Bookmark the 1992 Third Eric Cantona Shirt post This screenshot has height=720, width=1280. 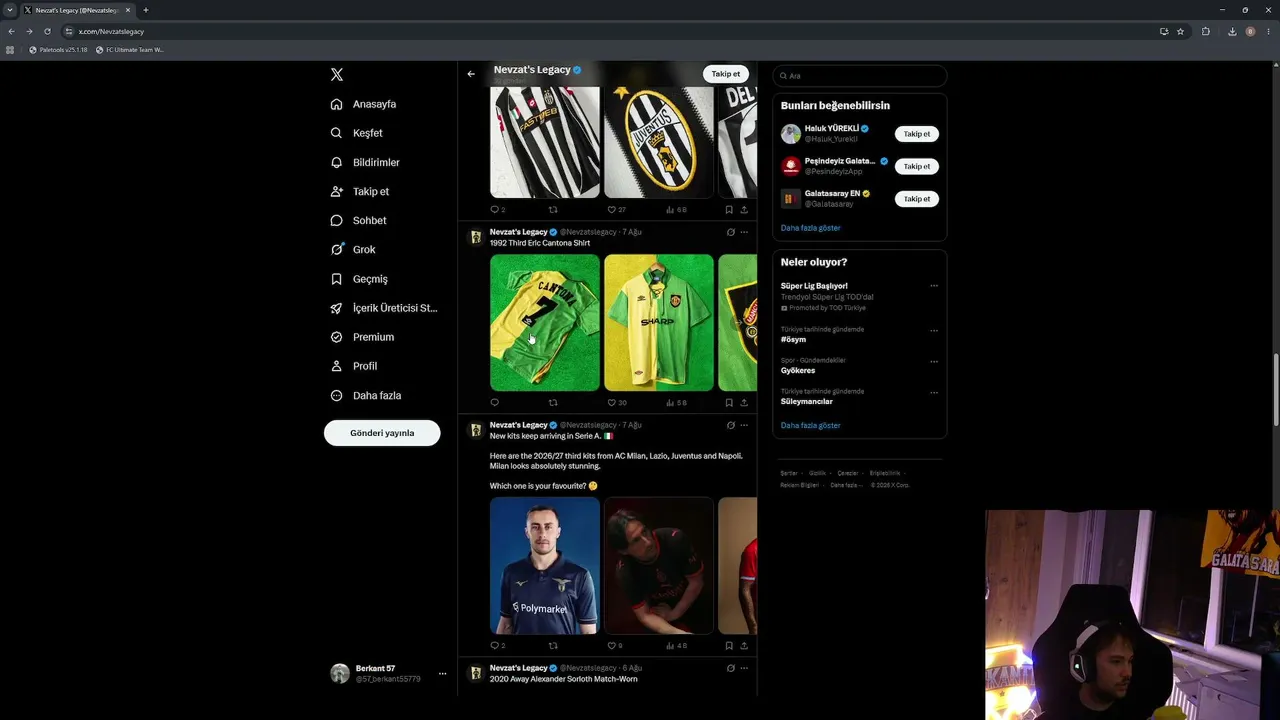pyautogui.click(x=729, y=403)
